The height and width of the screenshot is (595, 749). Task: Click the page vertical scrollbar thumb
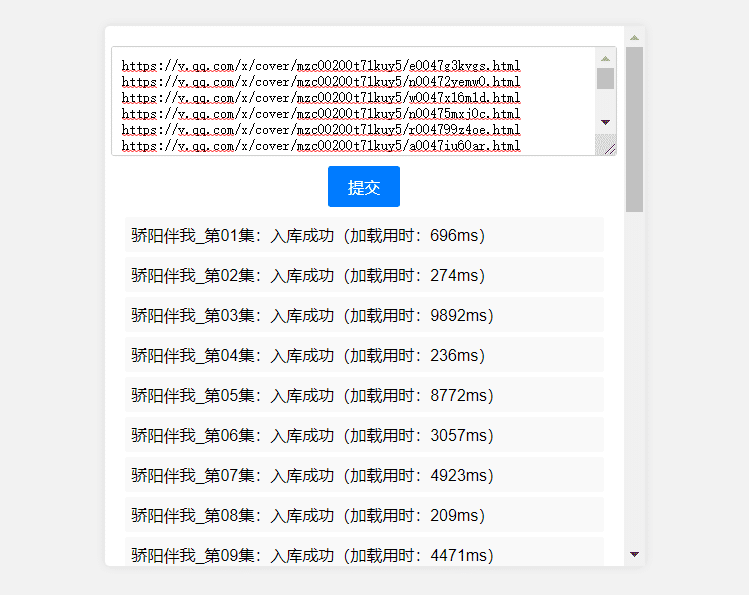pyautogui.click(x=634, y=129)
